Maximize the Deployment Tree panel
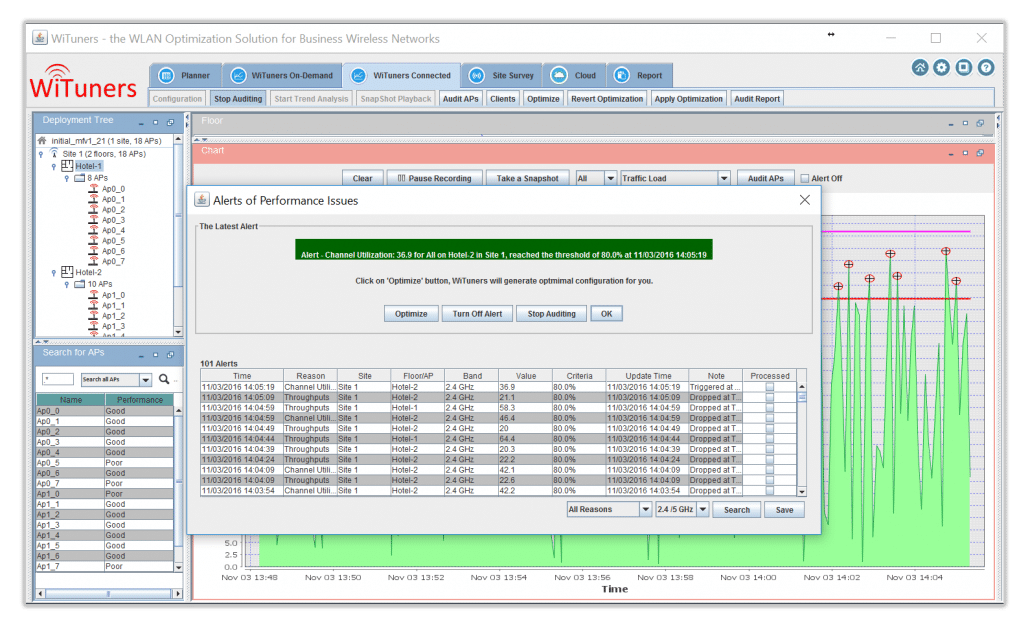The width and height of the screenshot is (1030, 628). [x=156, y=122]
